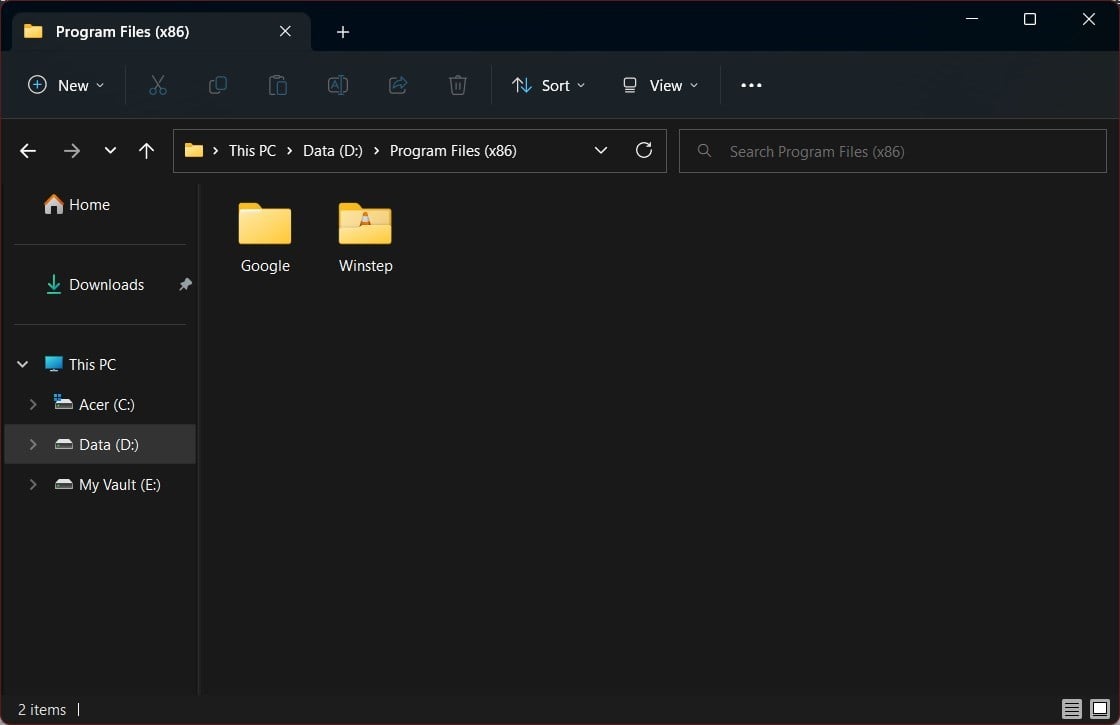Go to Data (D:) via breadcrumb
The height and width of the screenshot is (725, 1120).
[x=332, y=150]
